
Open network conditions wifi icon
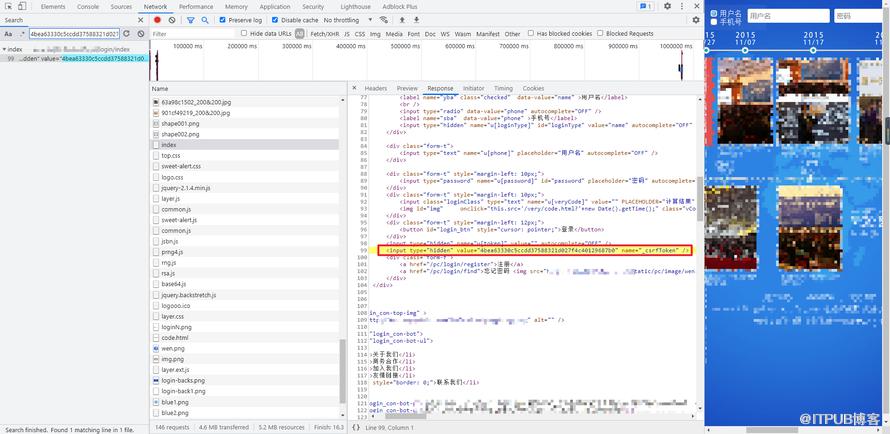(x=384, y=20)
